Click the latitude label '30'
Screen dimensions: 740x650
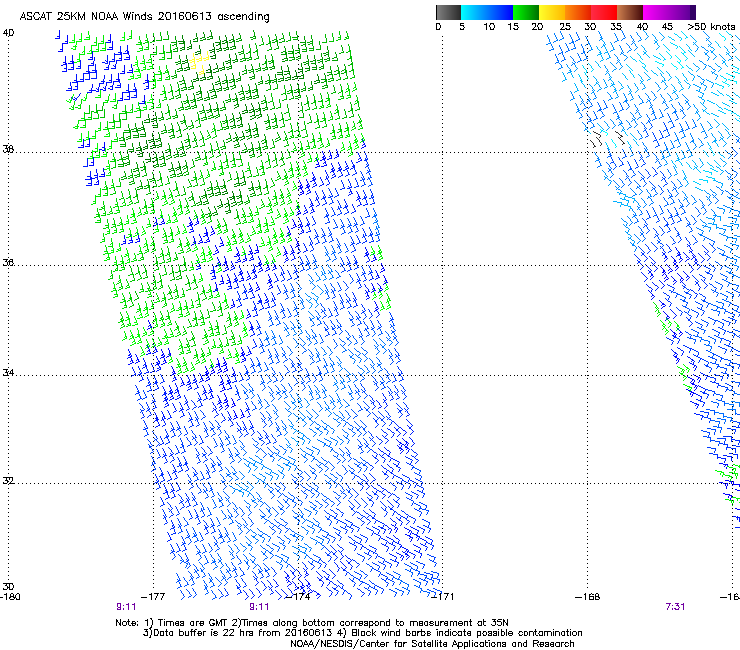pos(8,586)
